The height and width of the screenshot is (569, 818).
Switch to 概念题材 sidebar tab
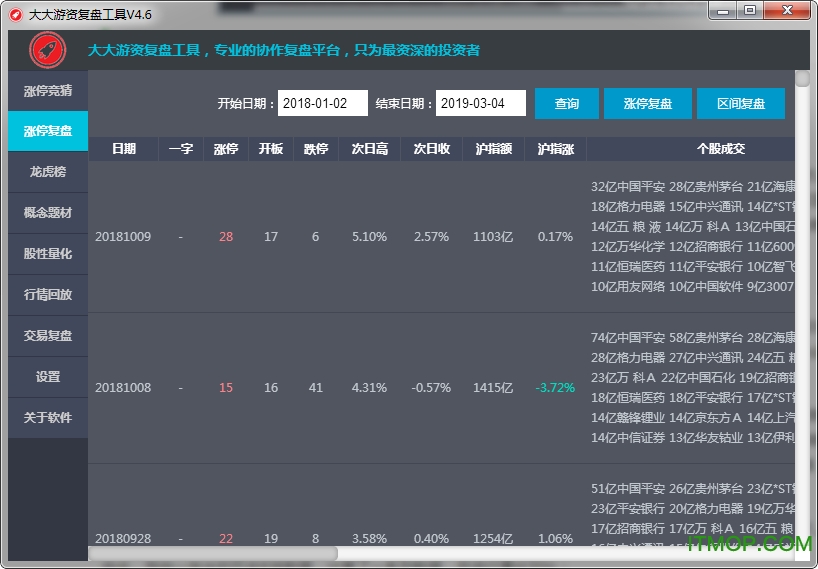48,213
